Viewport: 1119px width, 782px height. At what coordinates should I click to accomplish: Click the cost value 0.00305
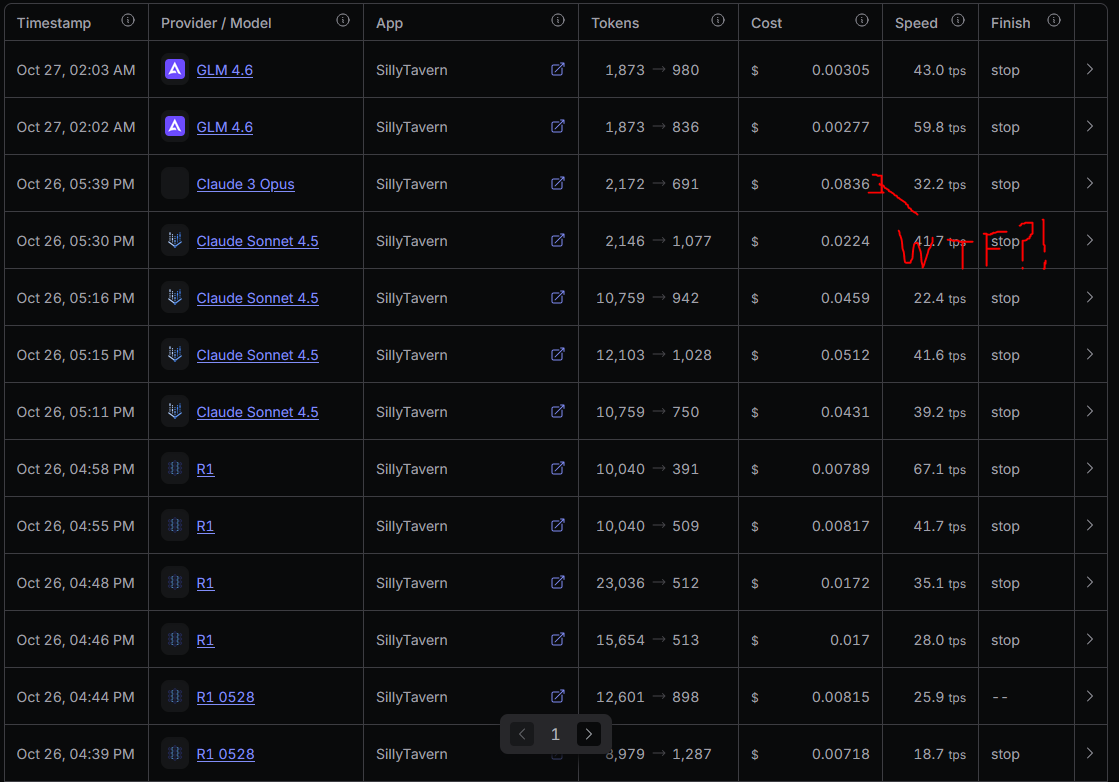coord(841,70)
